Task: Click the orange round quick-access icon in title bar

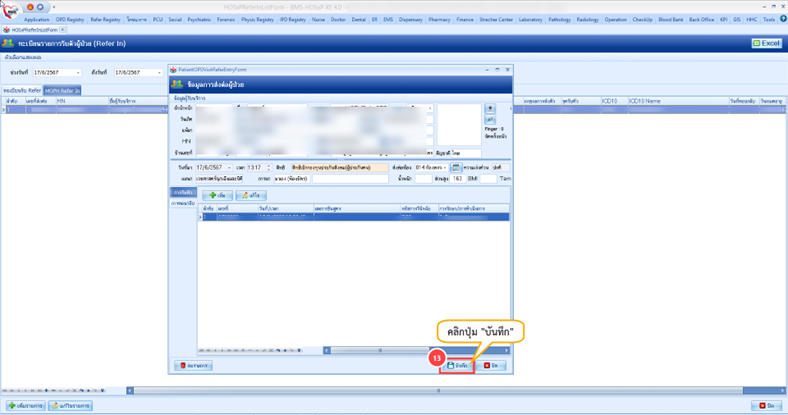Action: point(30,7)
